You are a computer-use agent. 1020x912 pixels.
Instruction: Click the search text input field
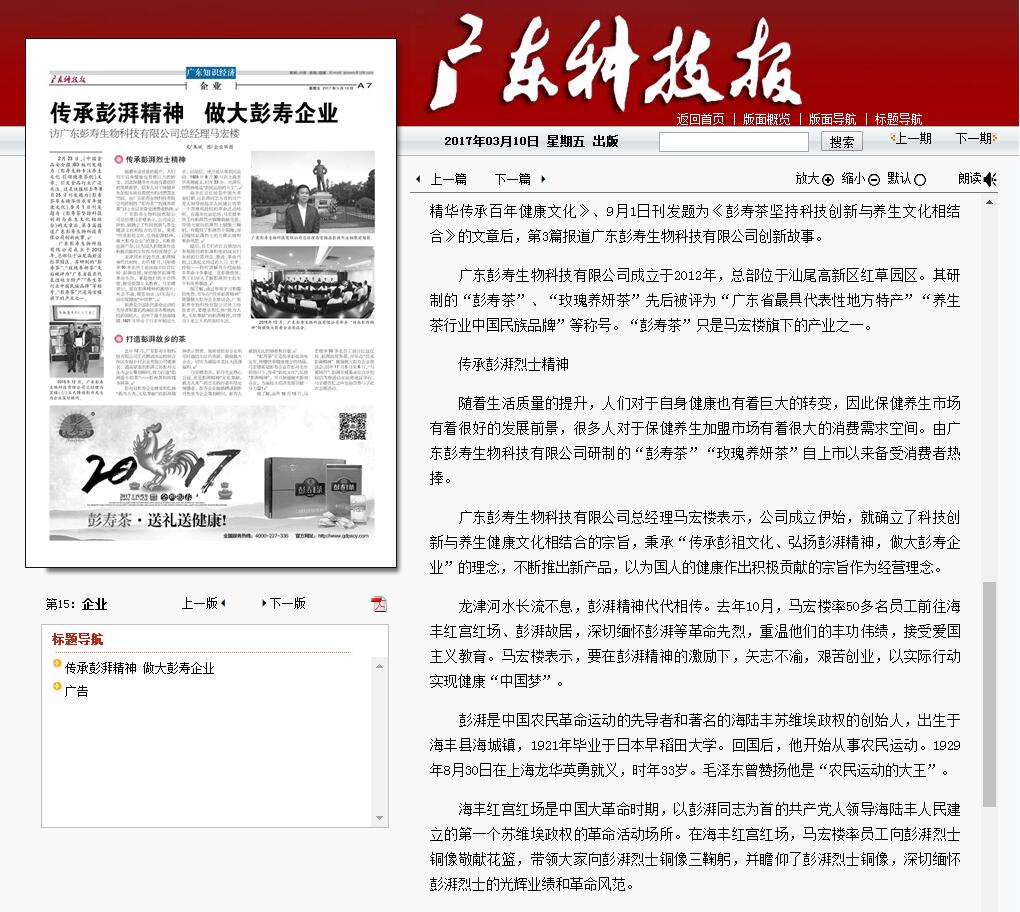click(x=733, y=142)
